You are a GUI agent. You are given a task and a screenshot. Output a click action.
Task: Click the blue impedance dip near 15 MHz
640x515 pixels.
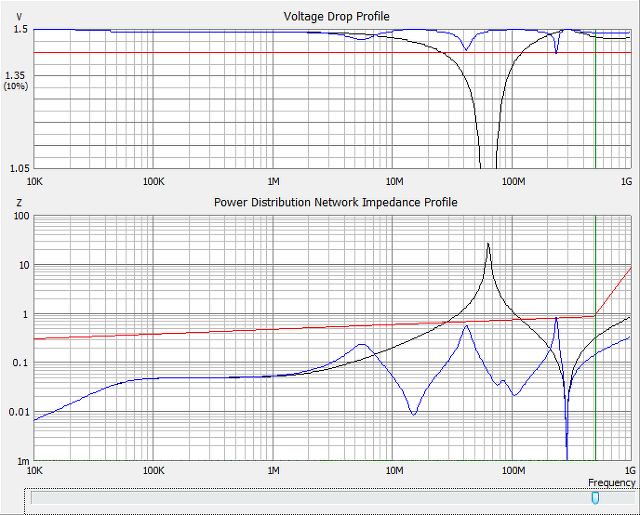click(x=414, y=414)
